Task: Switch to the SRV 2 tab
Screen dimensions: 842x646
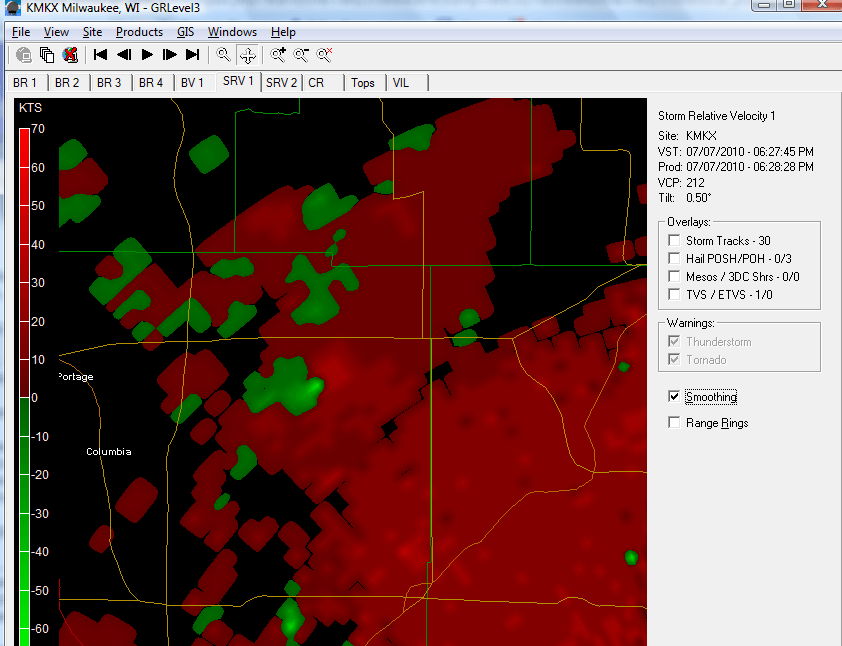Action: [x=281, y=83]
